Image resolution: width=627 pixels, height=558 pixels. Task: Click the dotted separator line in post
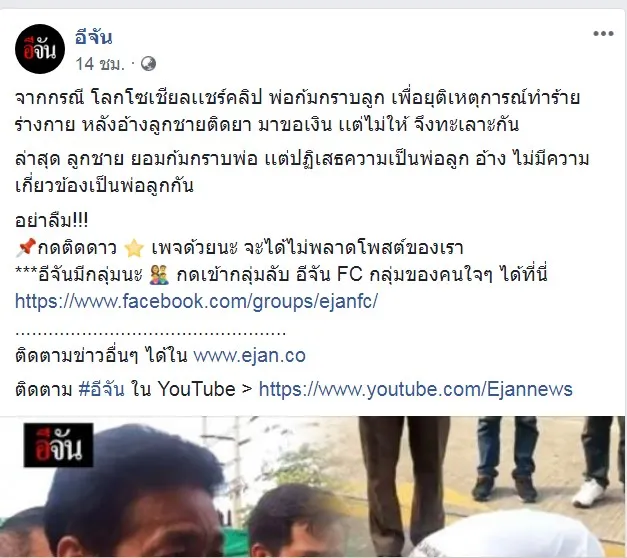click(150, 332)
